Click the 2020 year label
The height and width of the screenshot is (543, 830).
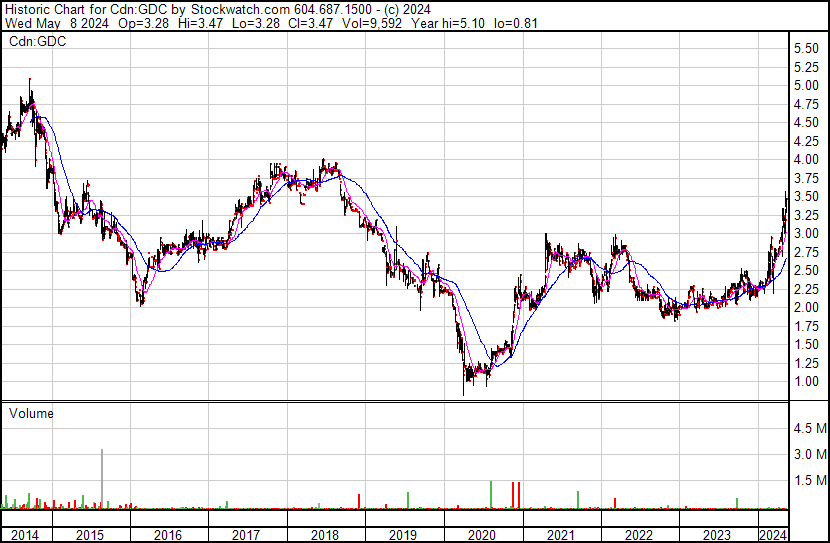click(482, 535)
